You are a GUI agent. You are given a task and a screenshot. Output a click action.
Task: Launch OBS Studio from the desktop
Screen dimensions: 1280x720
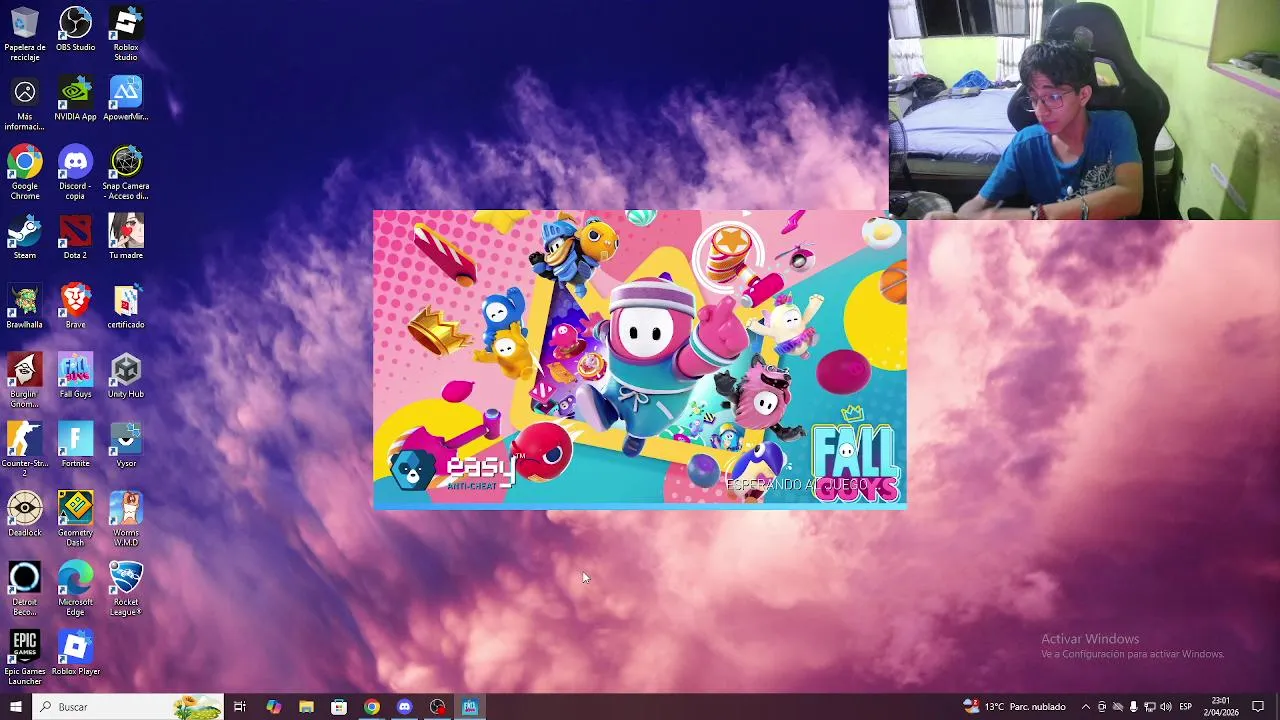point(75,29)
